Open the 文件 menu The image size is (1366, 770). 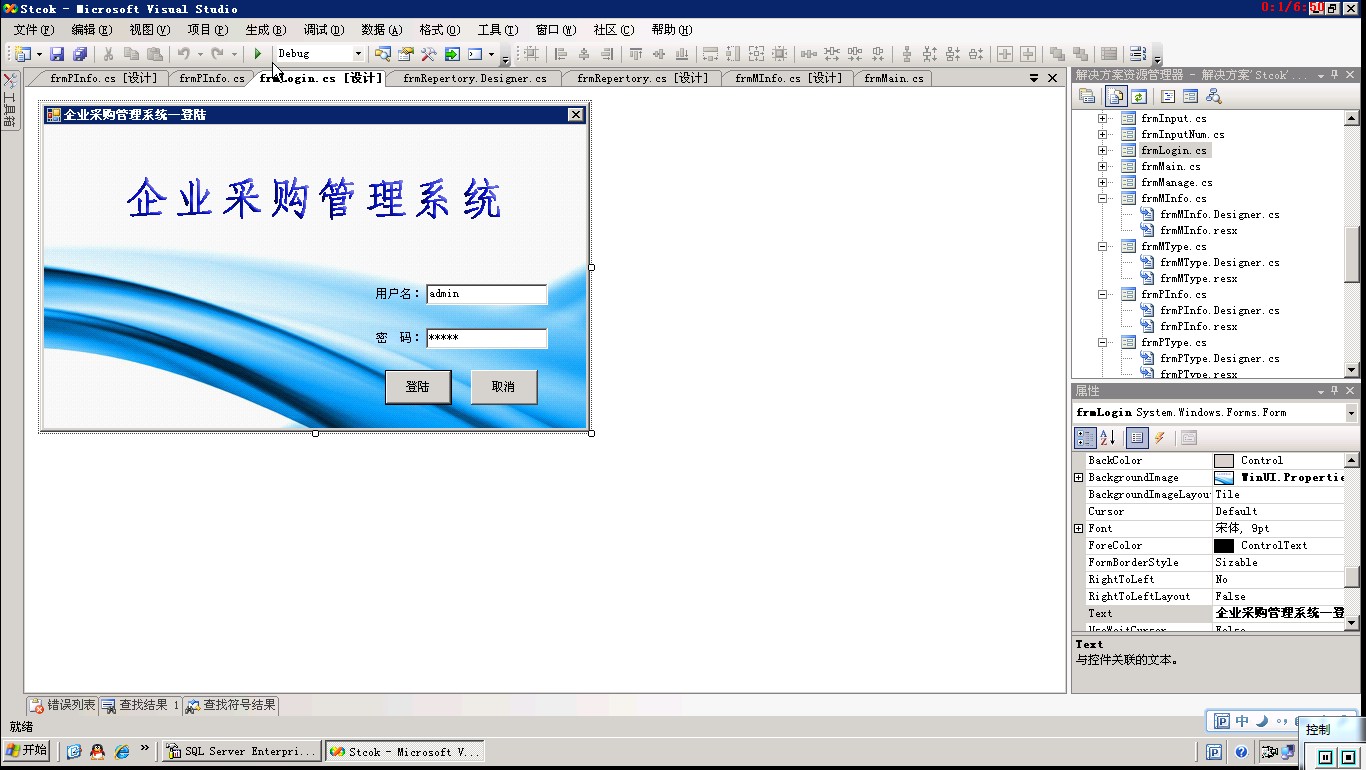click(34, 30)
